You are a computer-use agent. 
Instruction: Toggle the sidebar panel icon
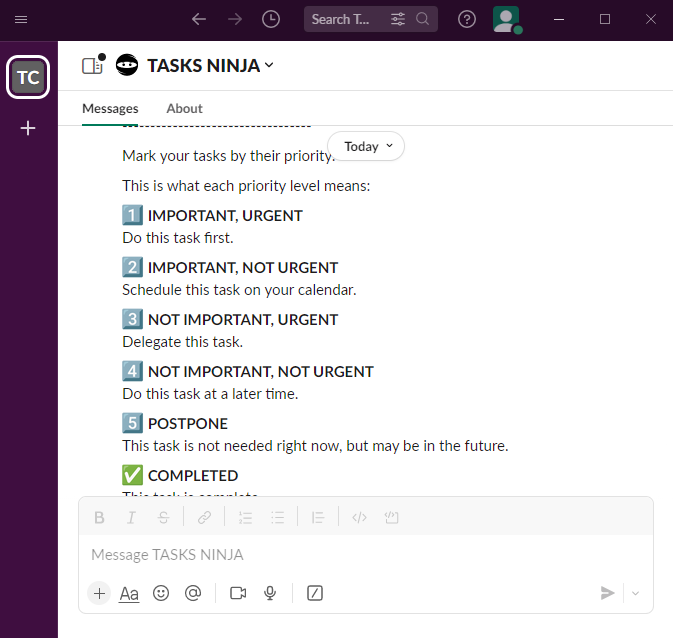tap(92, 66)
